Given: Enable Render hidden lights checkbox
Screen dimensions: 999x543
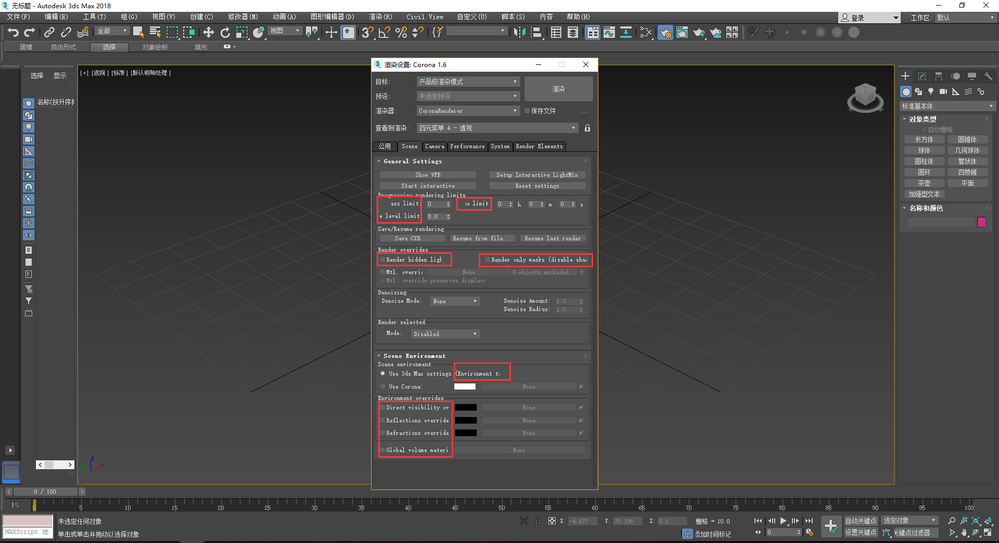Looking at the screenshot, I should (382, 260).
